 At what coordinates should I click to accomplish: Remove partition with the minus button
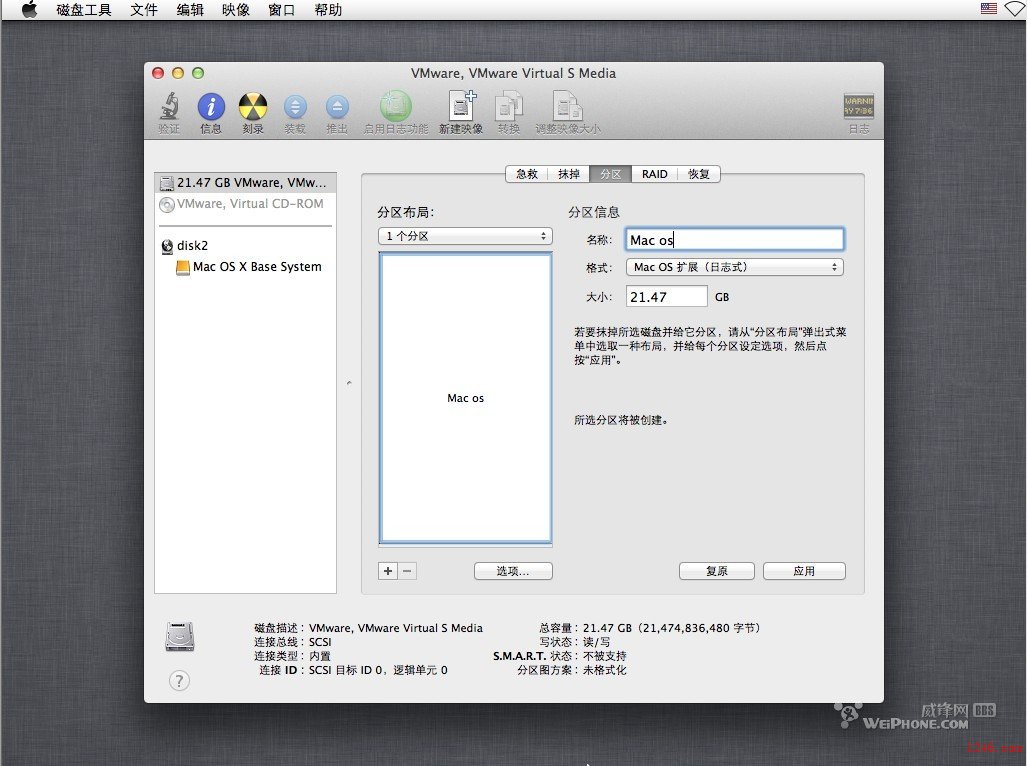pos(407,571)
